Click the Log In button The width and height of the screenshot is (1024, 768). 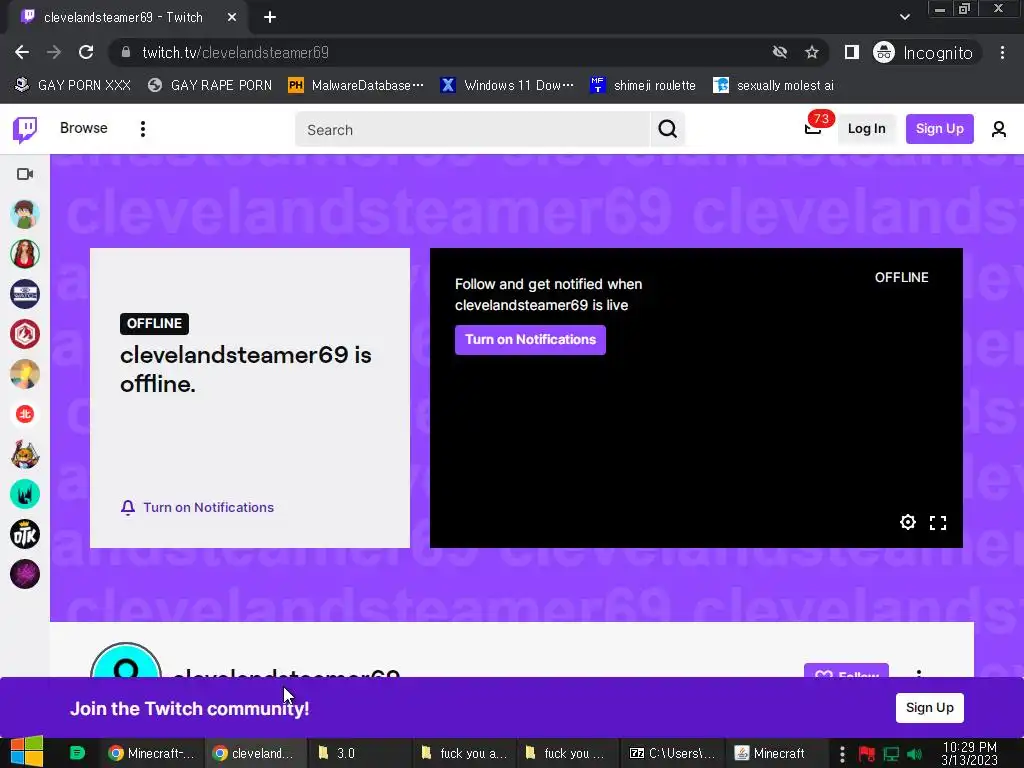point(867,129)
